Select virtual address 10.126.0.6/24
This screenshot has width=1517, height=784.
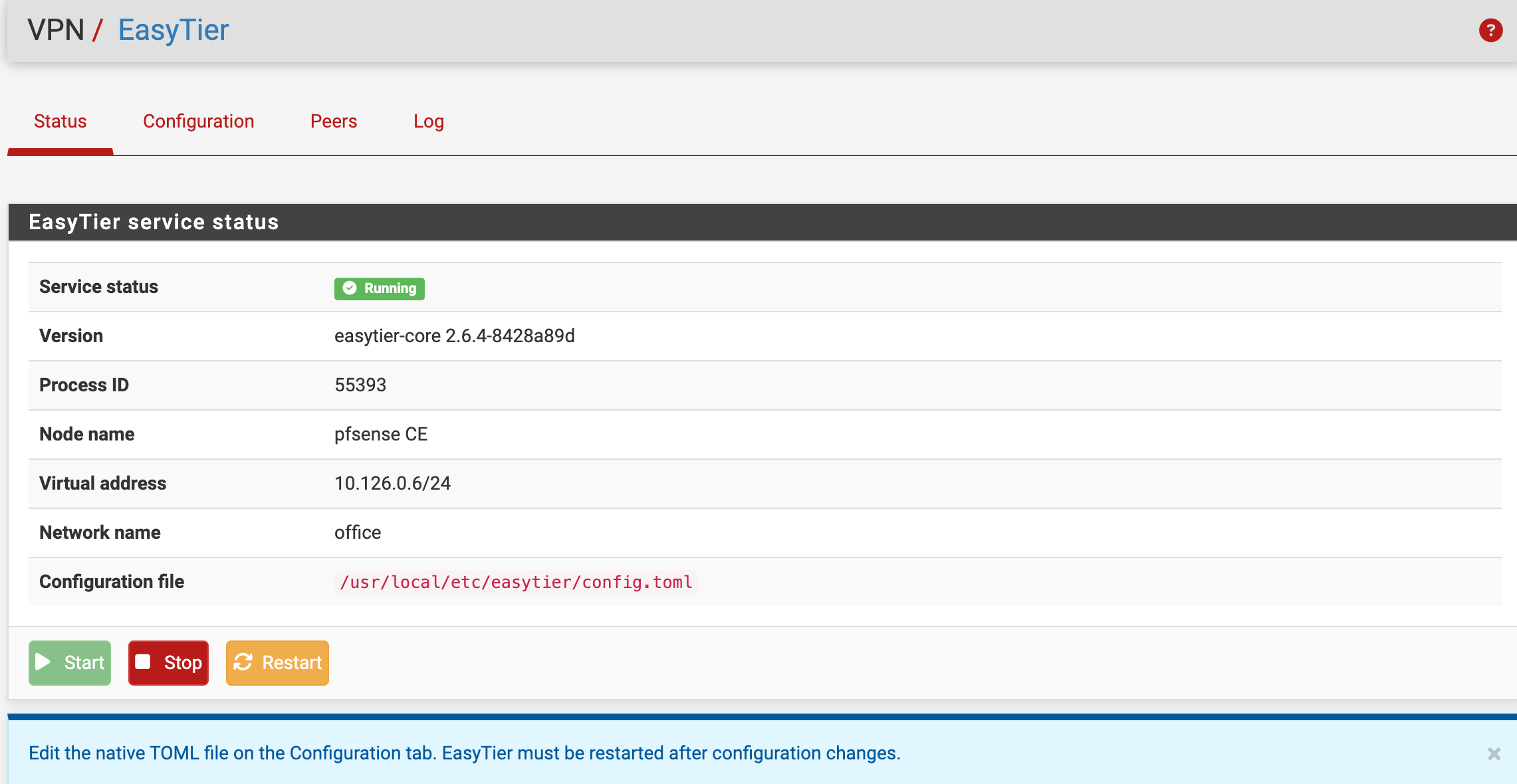[392, 484]
